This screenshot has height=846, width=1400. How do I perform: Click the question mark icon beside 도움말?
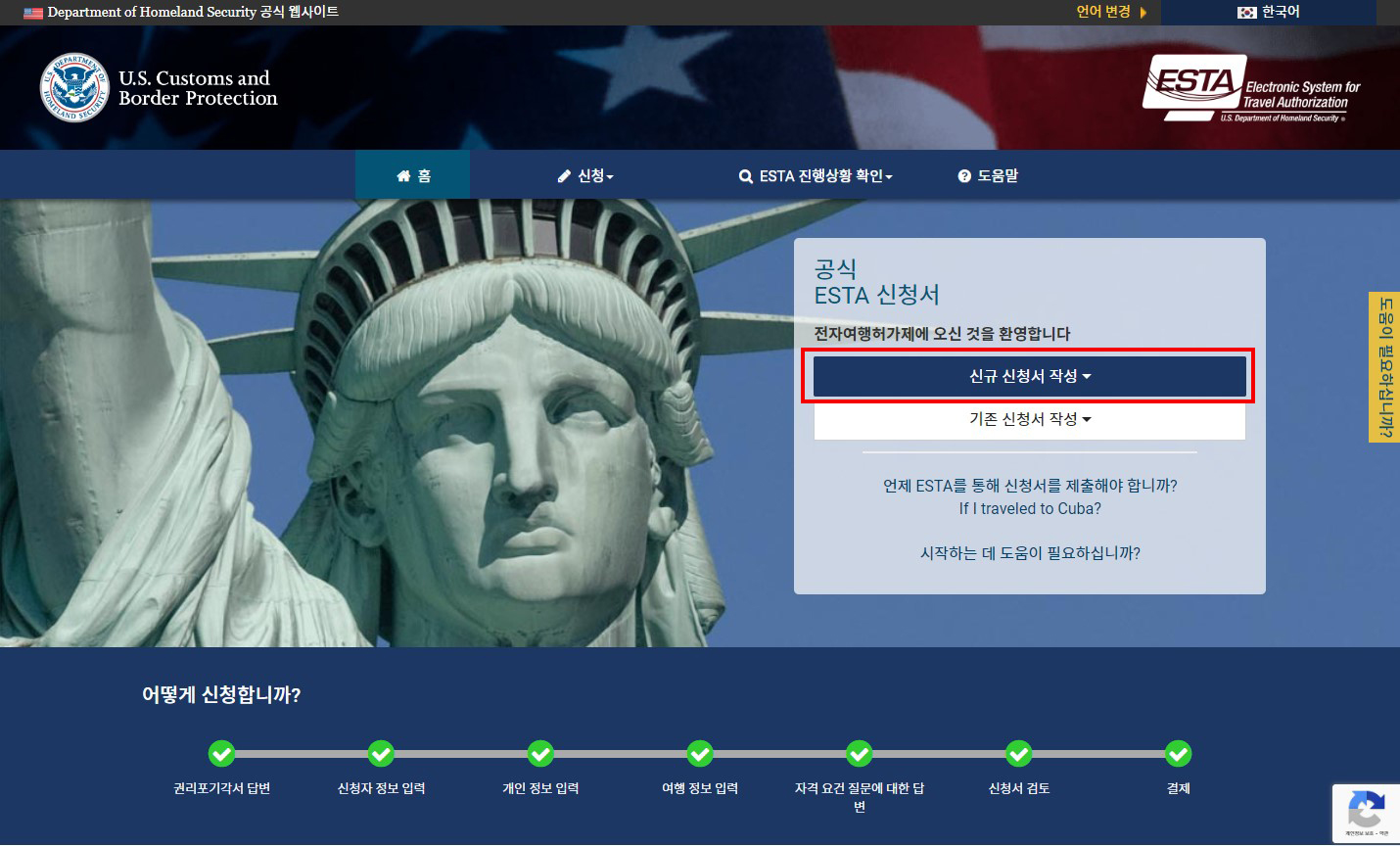(x=964, y=176)
